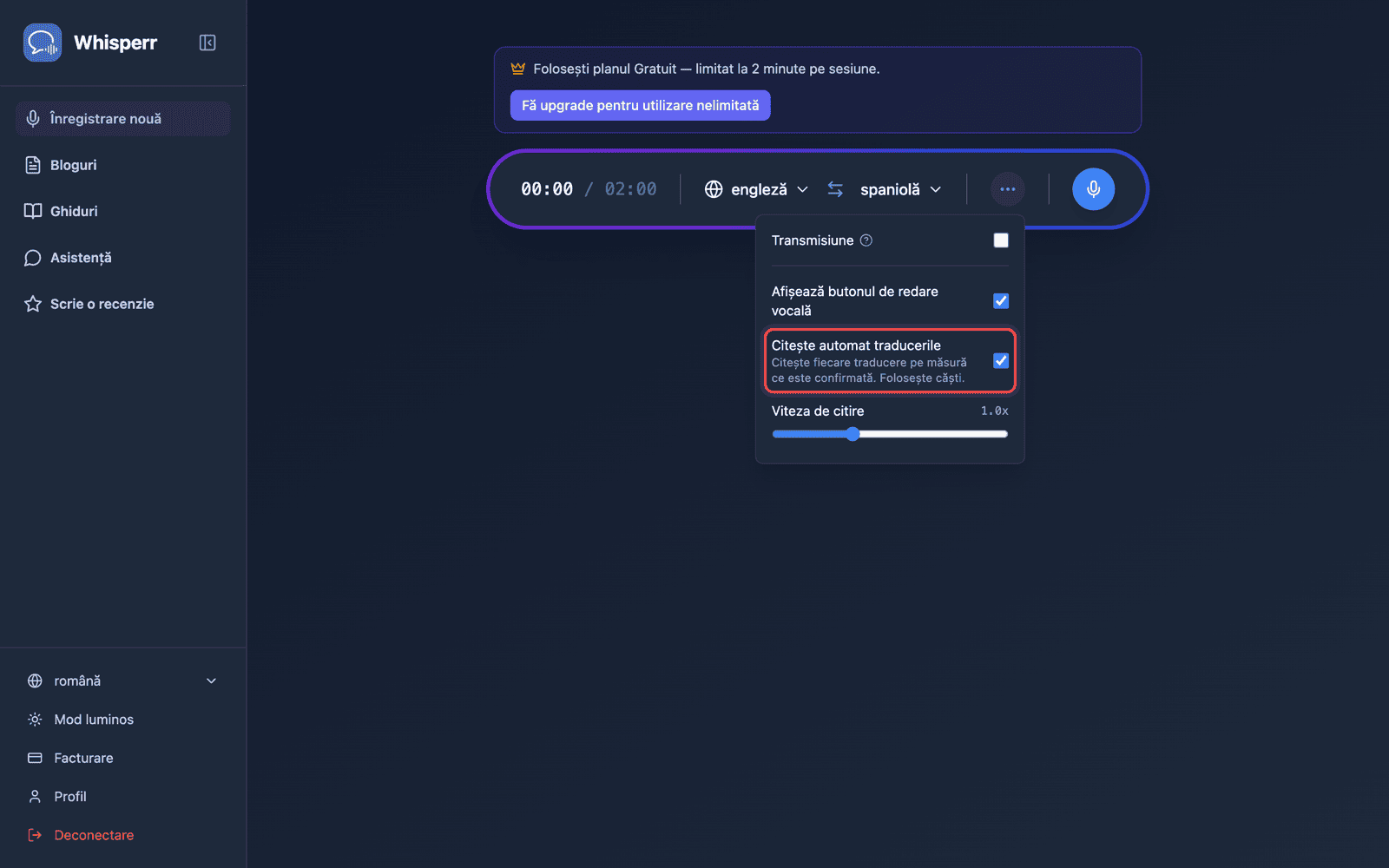Click the sun icon for Mod luminos
The width and height of the screenshot is (1389, 868).
[x=35, y=720]
